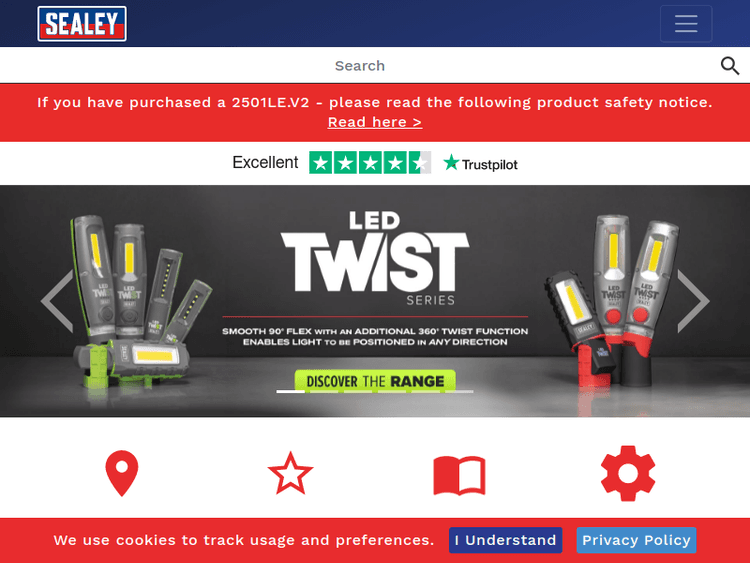Click the red open book icon

point(459,475)
